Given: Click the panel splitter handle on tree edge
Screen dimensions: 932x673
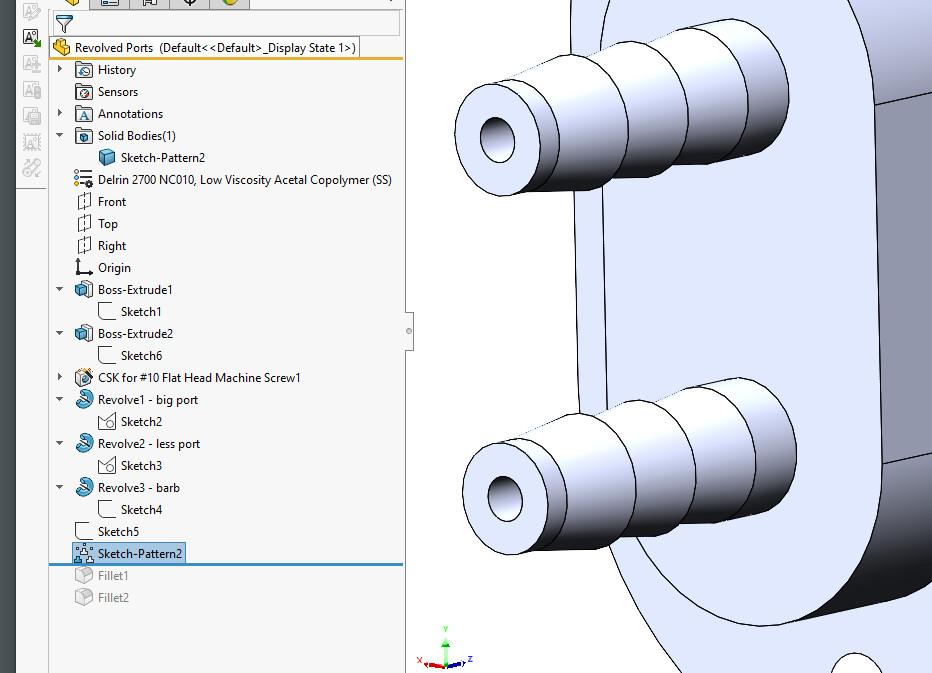Looking at the screenshot, I should point(408,331).
